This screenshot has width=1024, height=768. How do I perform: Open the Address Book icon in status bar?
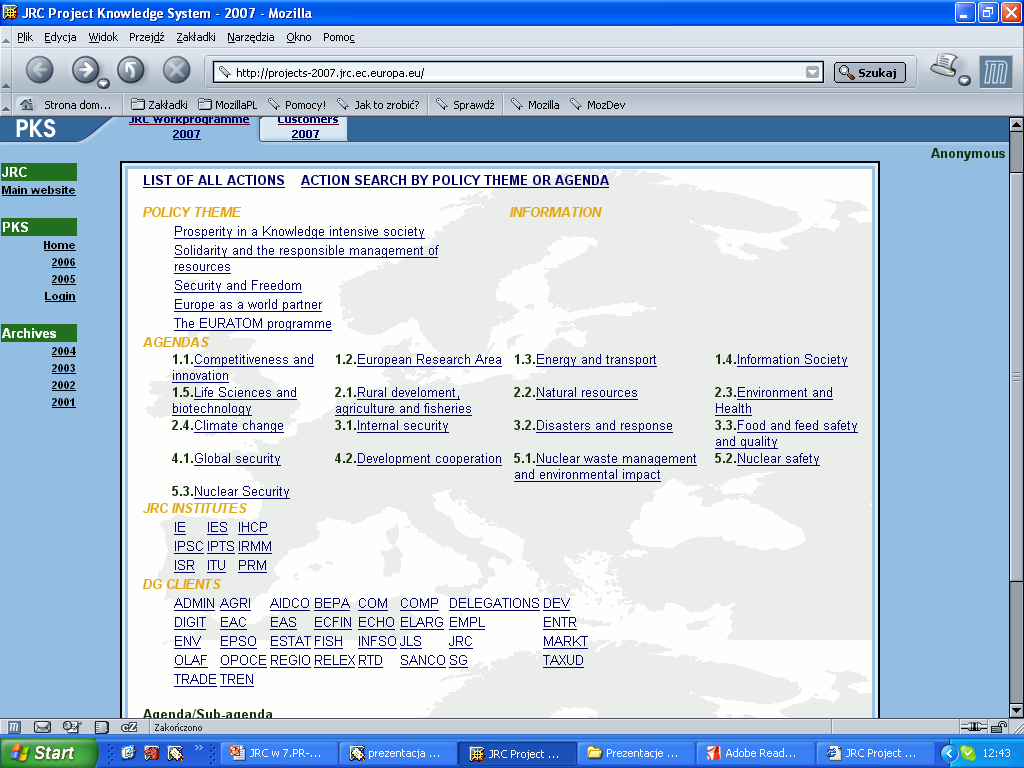[x=101, y=727]
